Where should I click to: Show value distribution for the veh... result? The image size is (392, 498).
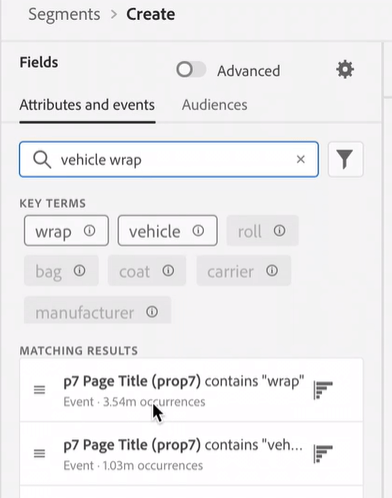tap(323, 454)
